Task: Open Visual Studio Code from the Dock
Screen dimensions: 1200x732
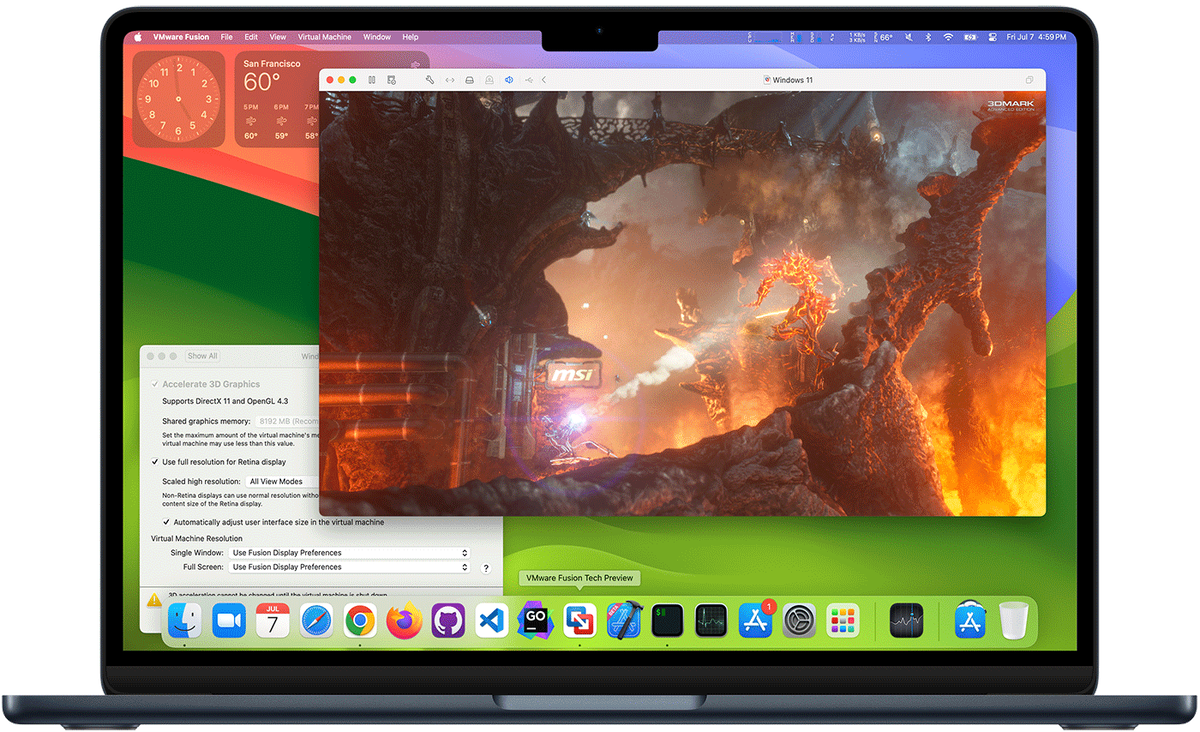Action: point(491,621)
